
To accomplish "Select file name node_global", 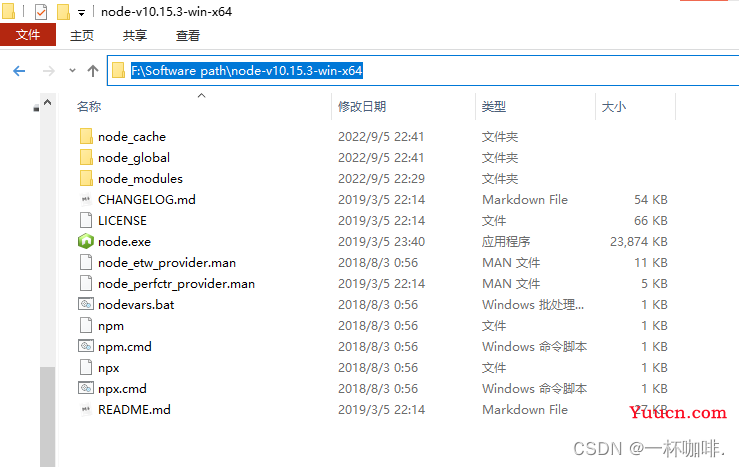I will click(x=134, y=158).
